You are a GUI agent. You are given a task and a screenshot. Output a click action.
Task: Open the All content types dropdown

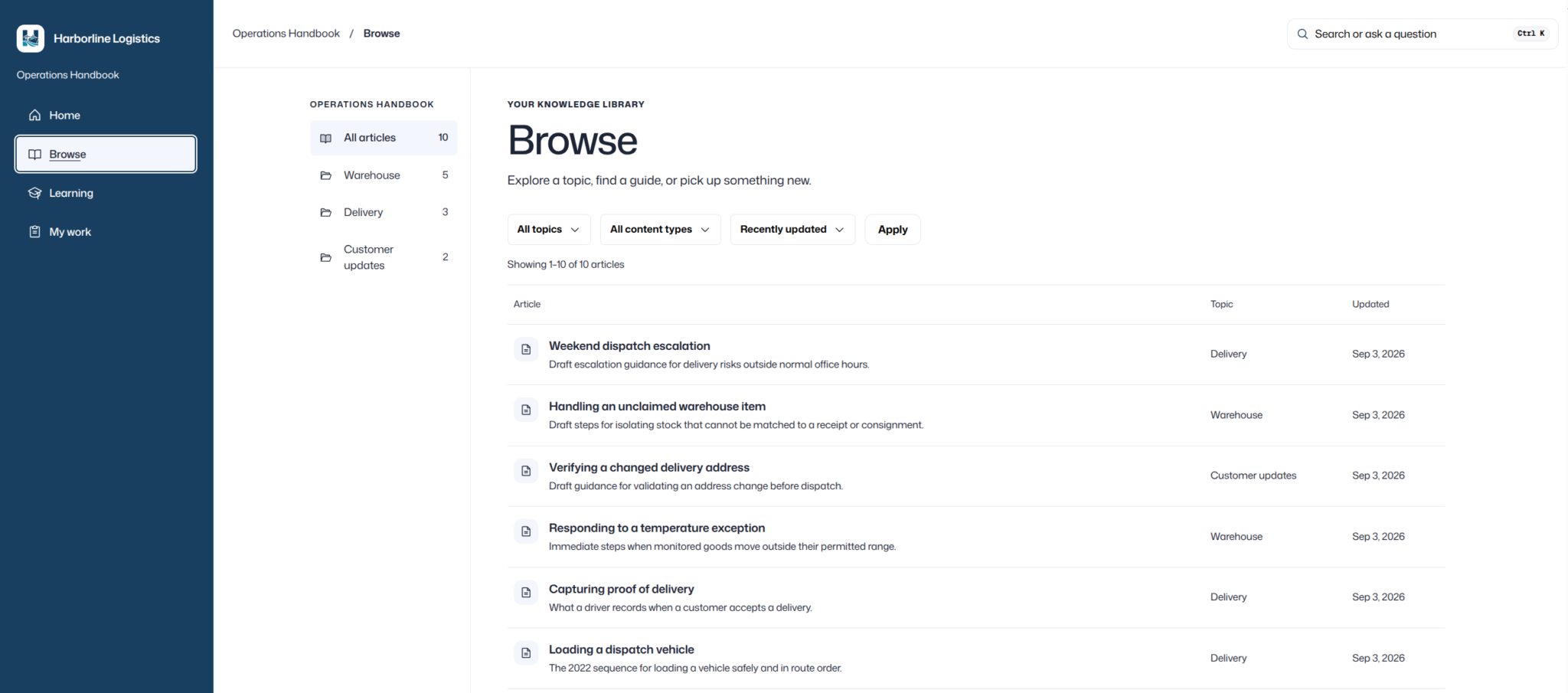tap(660, 230)
